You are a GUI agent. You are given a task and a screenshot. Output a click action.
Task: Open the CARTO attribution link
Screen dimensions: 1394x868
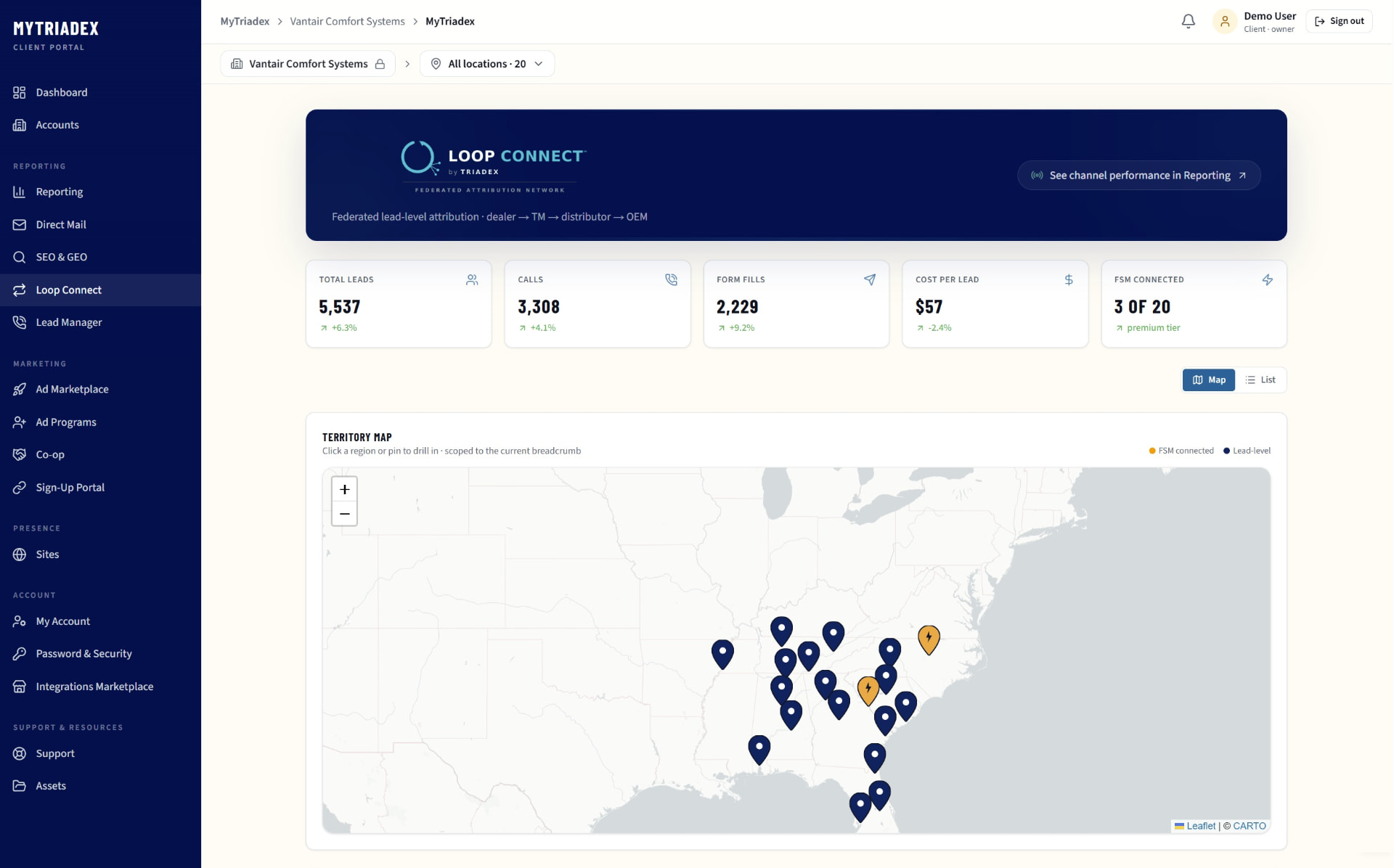[x=1250, y=826]
